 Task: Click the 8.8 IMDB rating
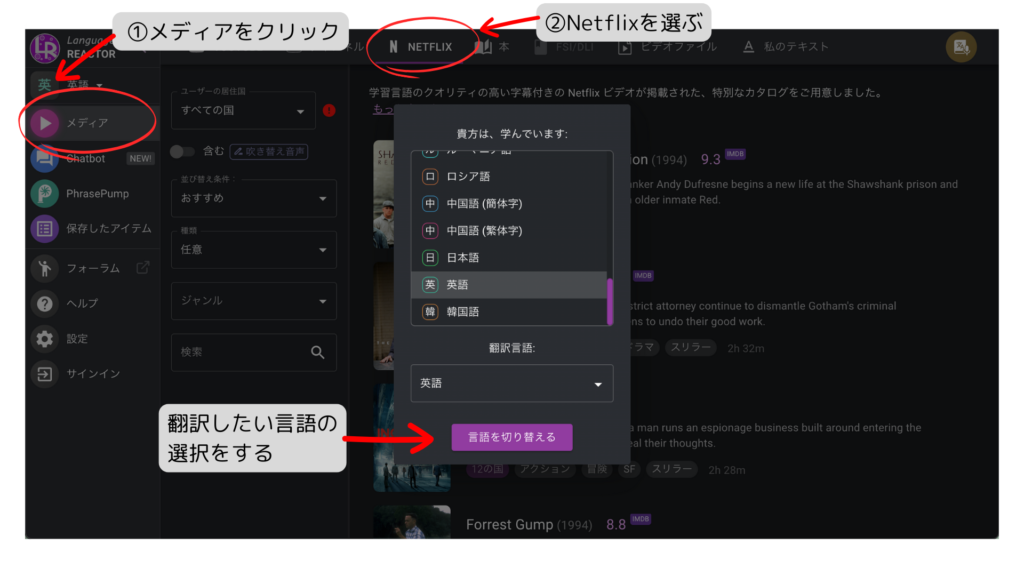[x=616, y=524]
